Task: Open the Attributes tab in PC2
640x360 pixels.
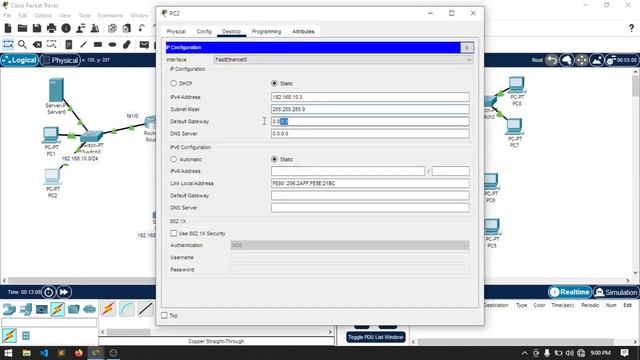Action: [303, 31]
